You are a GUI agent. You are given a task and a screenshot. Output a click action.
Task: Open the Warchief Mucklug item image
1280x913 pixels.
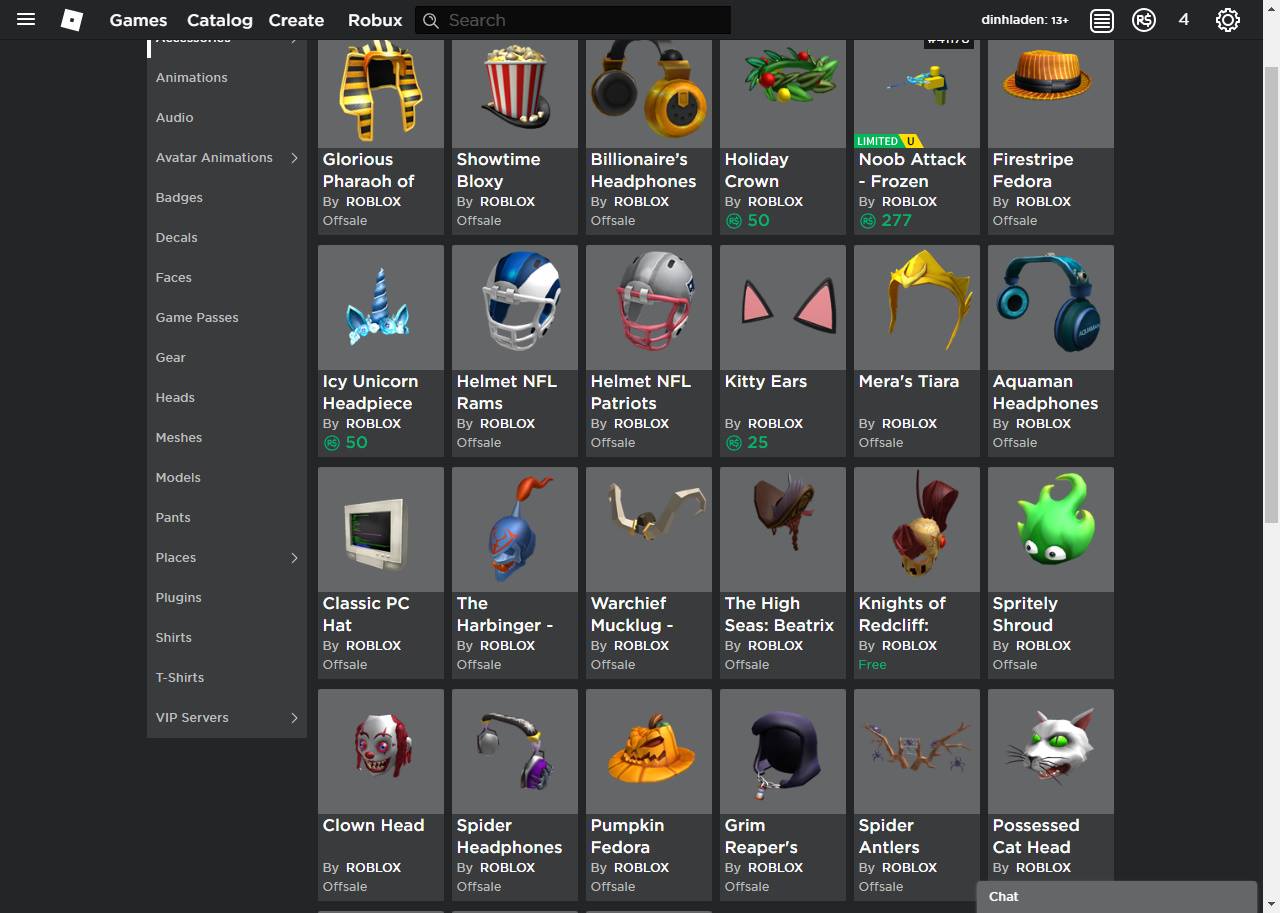[x=649, y=530]
